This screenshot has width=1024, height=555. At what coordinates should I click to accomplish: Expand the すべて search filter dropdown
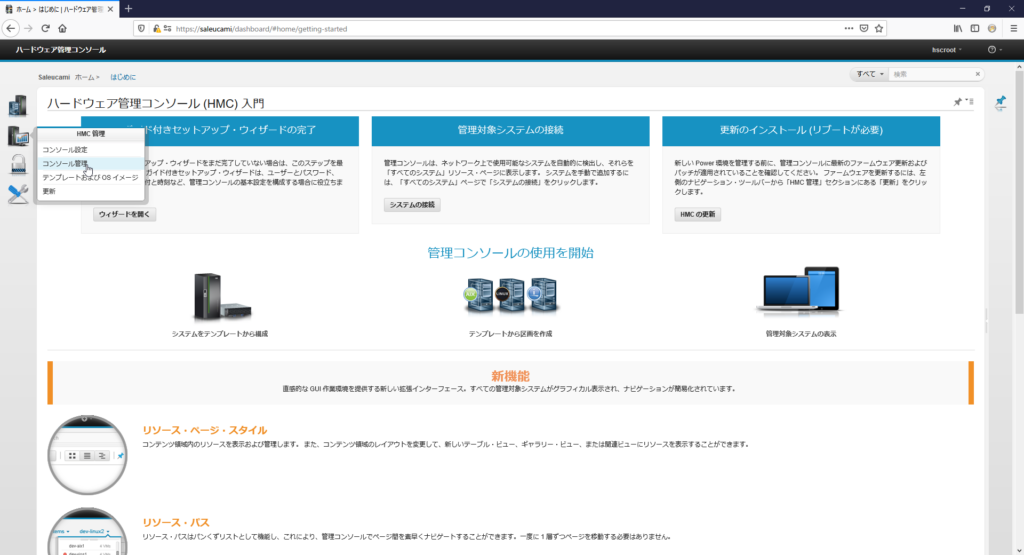[868, 74]
